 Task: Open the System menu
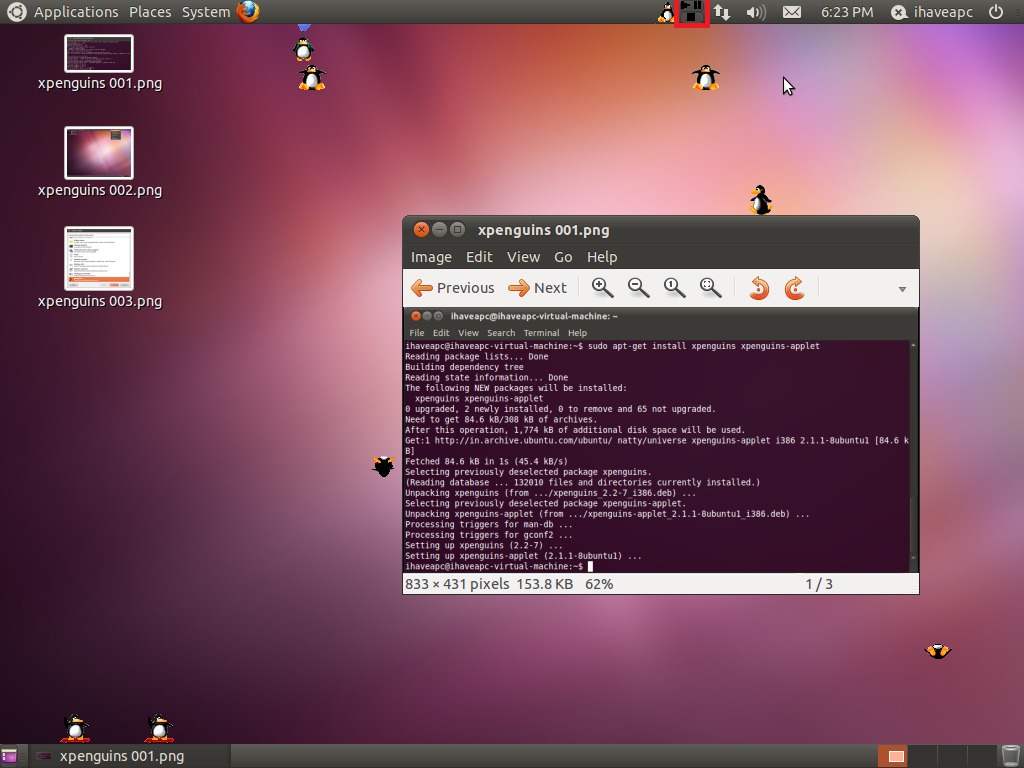tap(206, 12)
